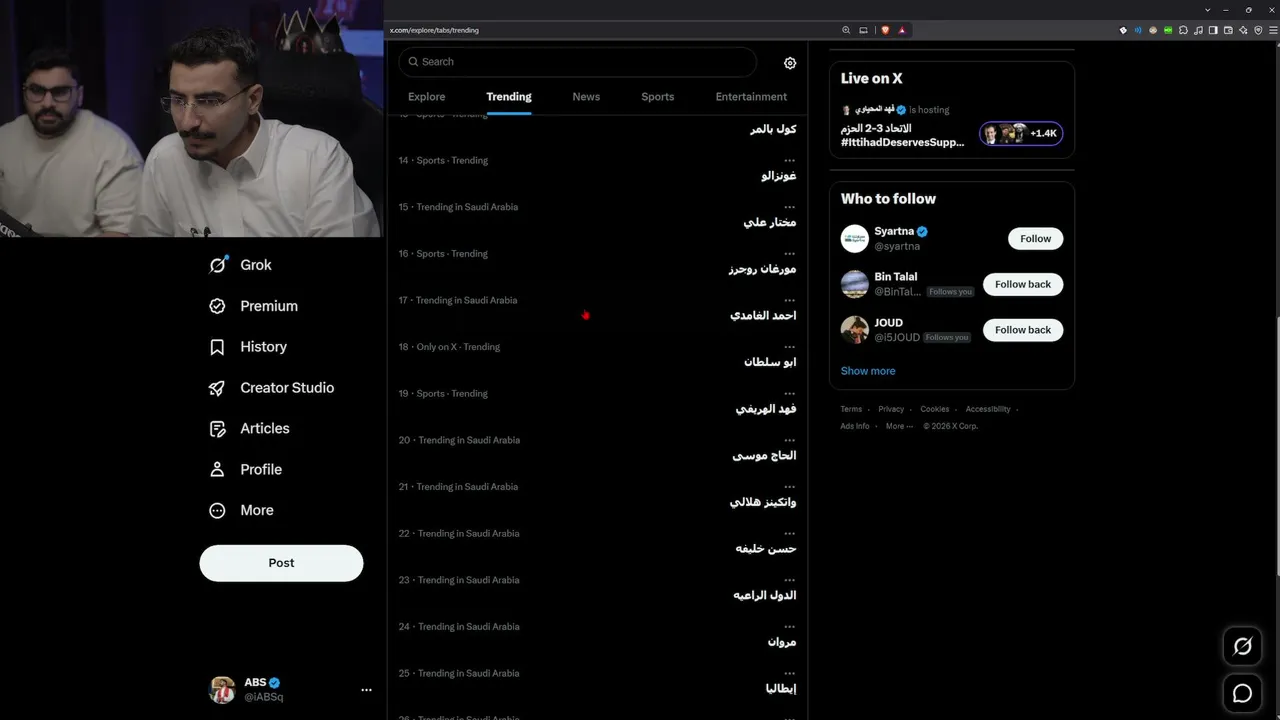Open the trend كول بالمر
The image size is (1280, 720).
[x=773, y=129]
